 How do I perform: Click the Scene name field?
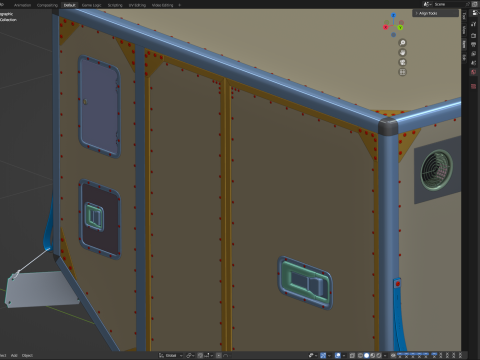pos(448,4)
